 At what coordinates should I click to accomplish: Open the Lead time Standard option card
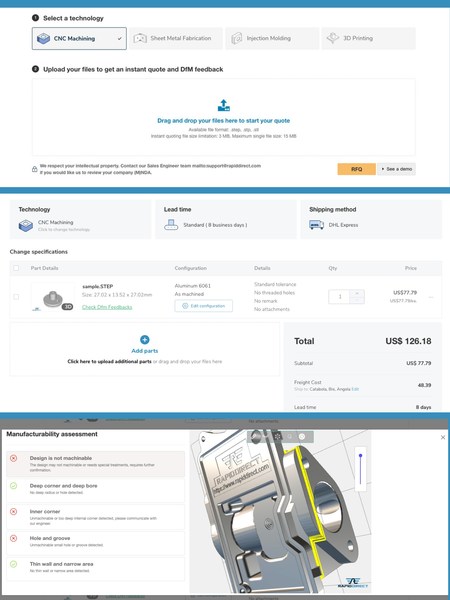[x=226, y=219]
